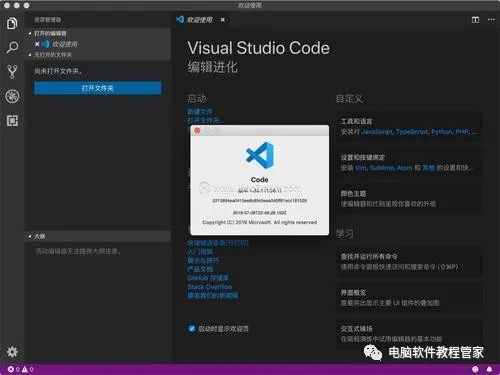Click the 打开文件夹 link under 启动

pos(203,120)
